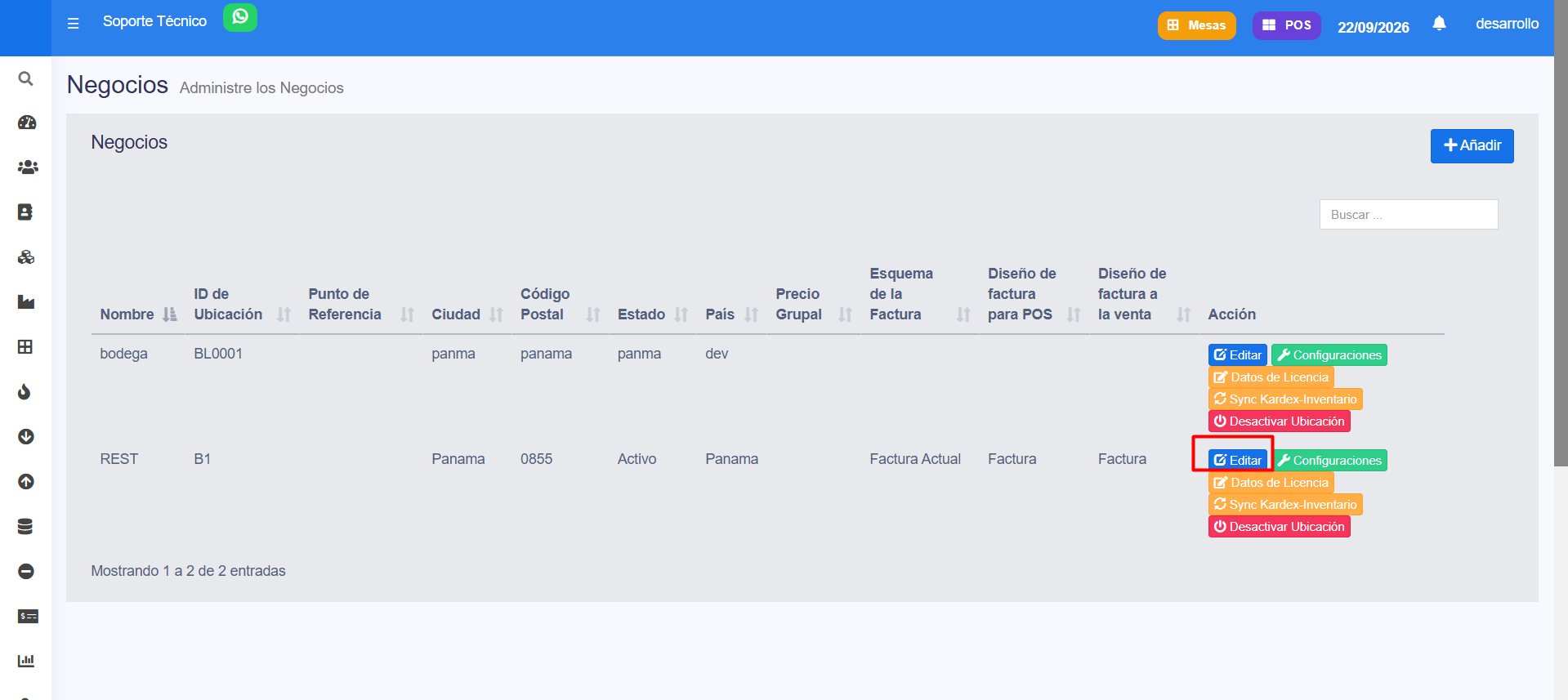Screen dimensions: 1568x700
Task: Open Datos de Licencia for bodega
Action: (x=1271, y=377)
